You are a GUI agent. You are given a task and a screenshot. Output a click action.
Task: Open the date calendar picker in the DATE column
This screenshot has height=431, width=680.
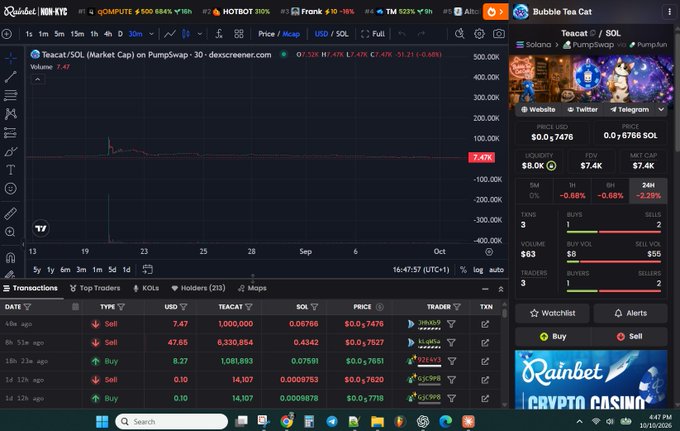click(x=75, y=307)
